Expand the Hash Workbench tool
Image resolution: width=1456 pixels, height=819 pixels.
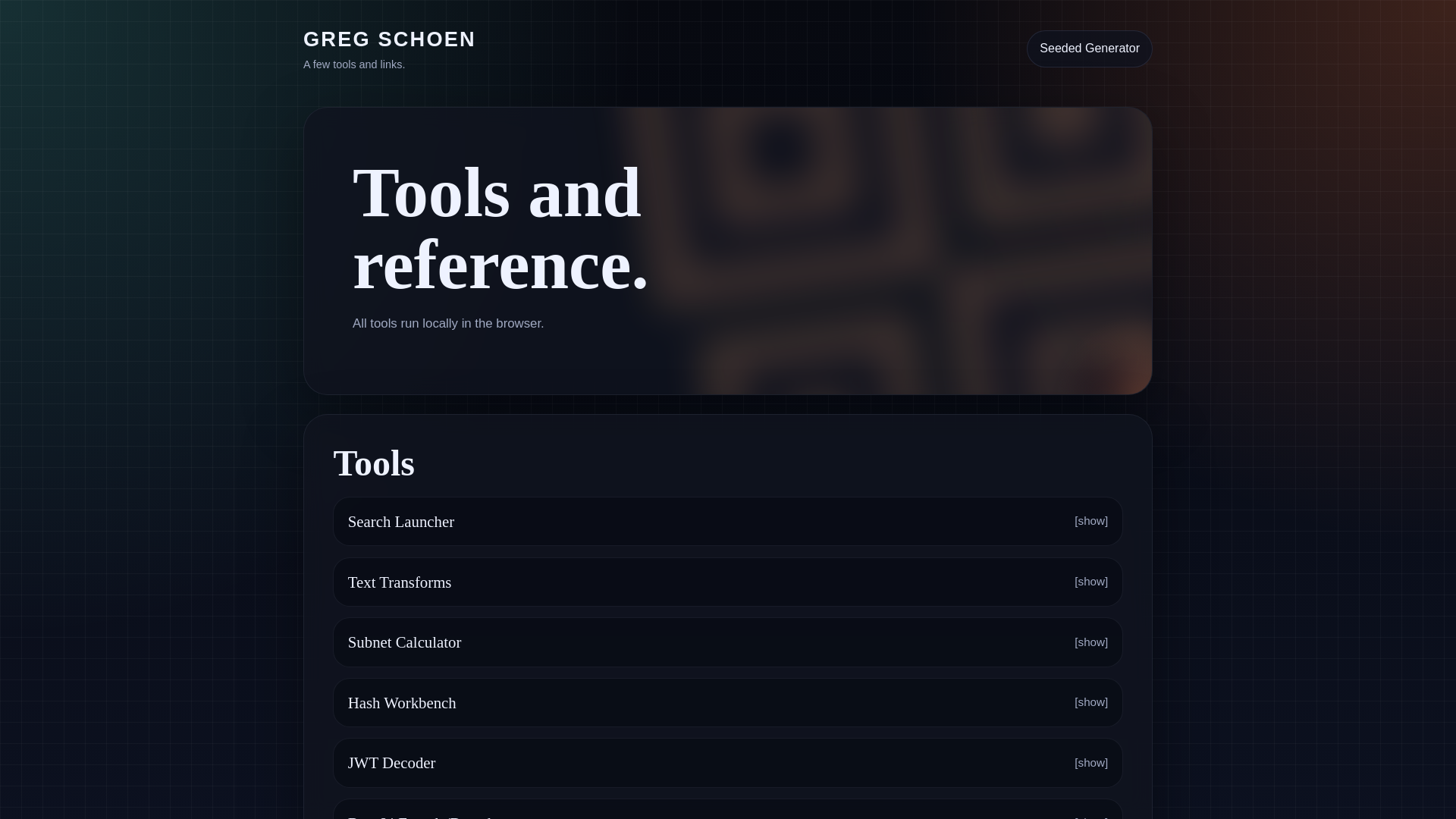727,703
